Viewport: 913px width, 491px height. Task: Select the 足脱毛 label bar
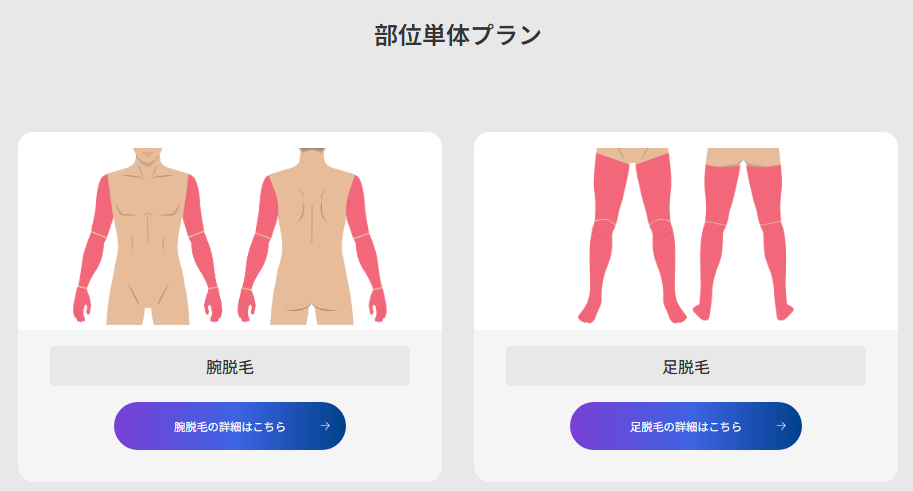(686, 366)
